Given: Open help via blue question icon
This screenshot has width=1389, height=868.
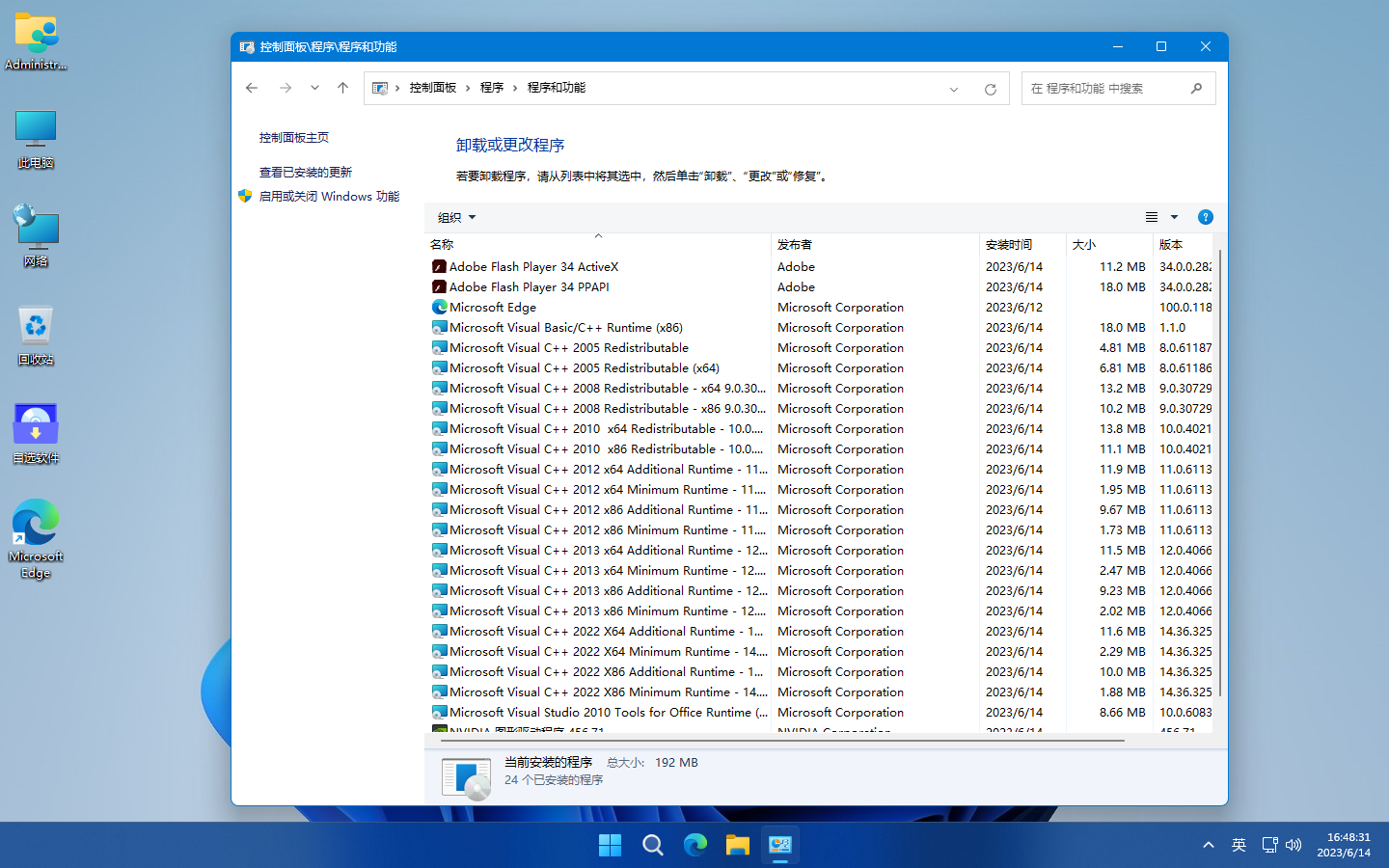Looking at the screenshot, I should pyautogui.click(x=1205, y=217).
